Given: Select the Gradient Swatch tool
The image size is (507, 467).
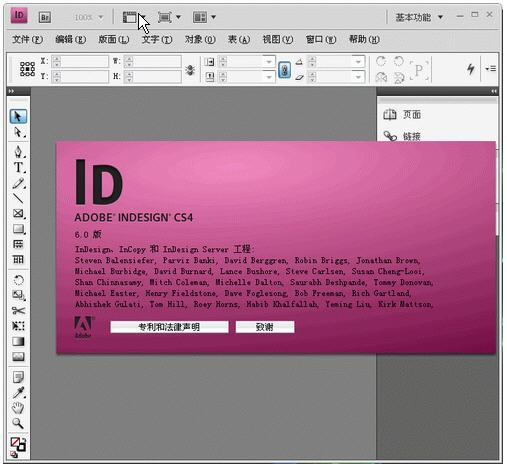Looking at the screenshot, I should click(x=18, y=341).
